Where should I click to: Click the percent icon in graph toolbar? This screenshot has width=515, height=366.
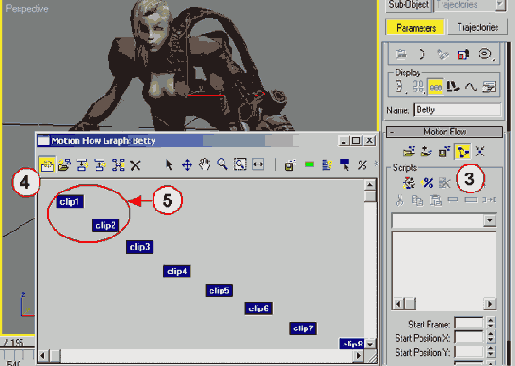click(x=362, y=165)
